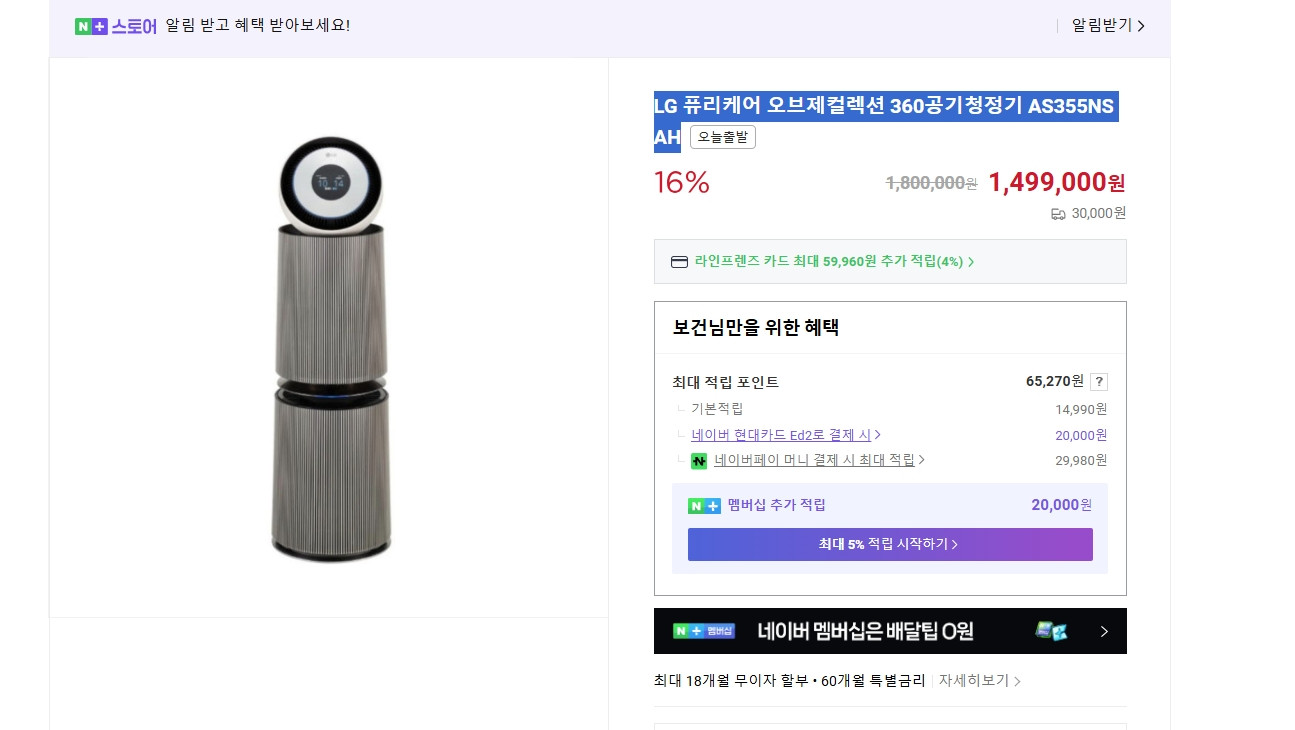Click the Naver Pay N icon beside 네이버페이 머니

click(698, 461)
